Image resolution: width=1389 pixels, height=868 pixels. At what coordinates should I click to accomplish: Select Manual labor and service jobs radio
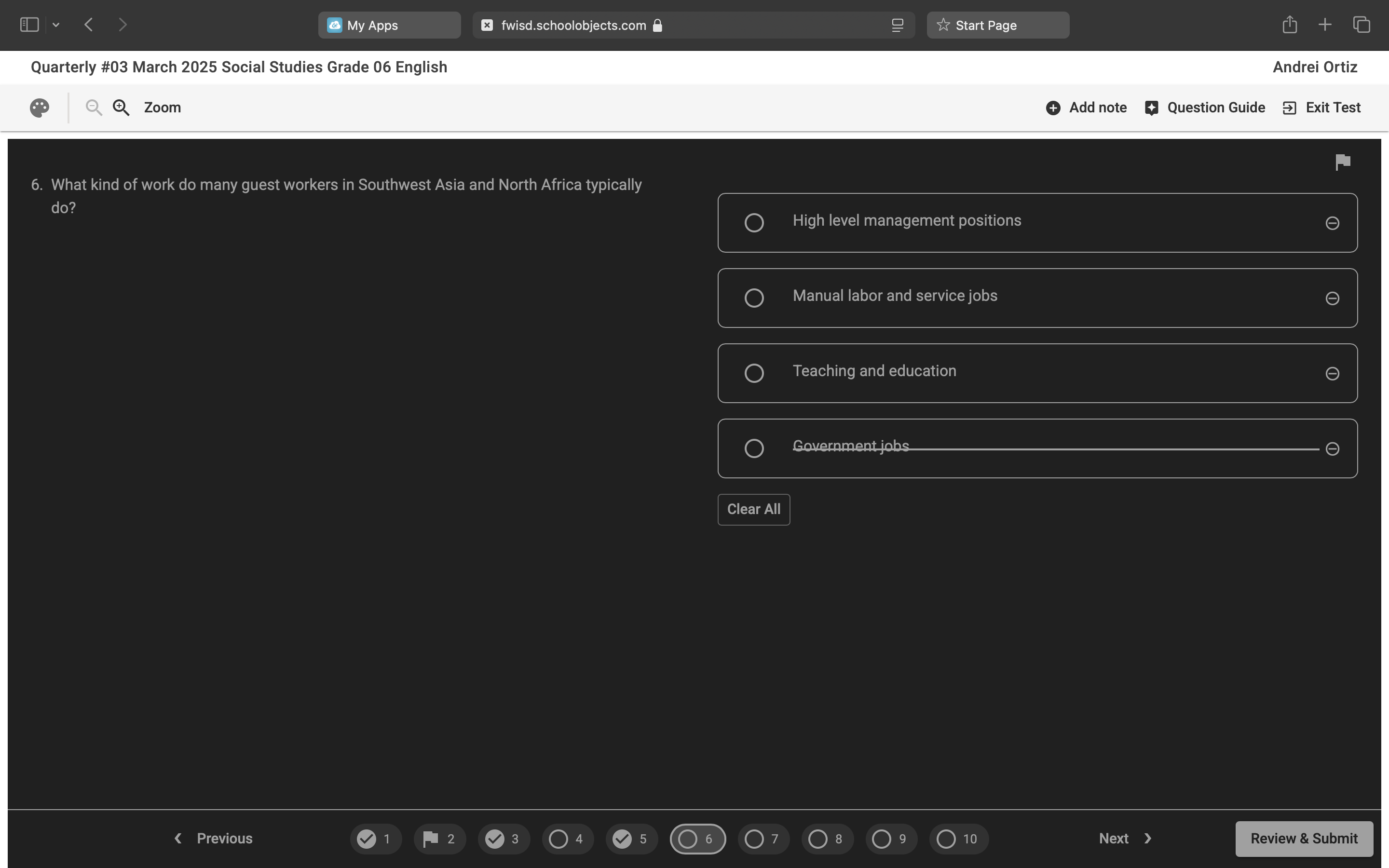754,298
